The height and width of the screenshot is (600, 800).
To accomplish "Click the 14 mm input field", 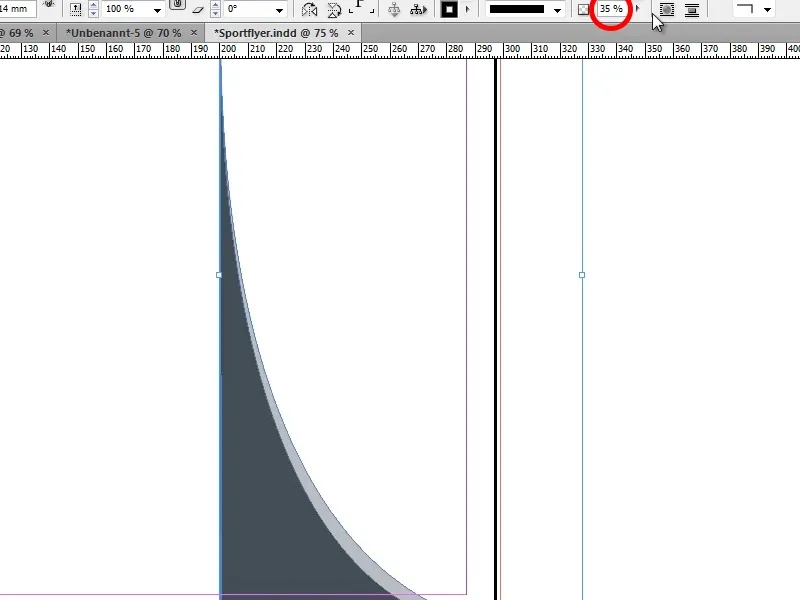I will 17,9.
